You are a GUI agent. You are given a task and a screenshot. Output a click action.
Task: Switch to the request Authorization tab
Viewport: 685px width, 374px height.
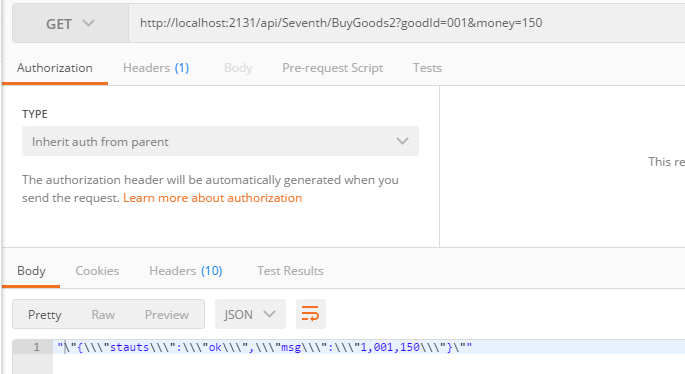pos(55,68)
